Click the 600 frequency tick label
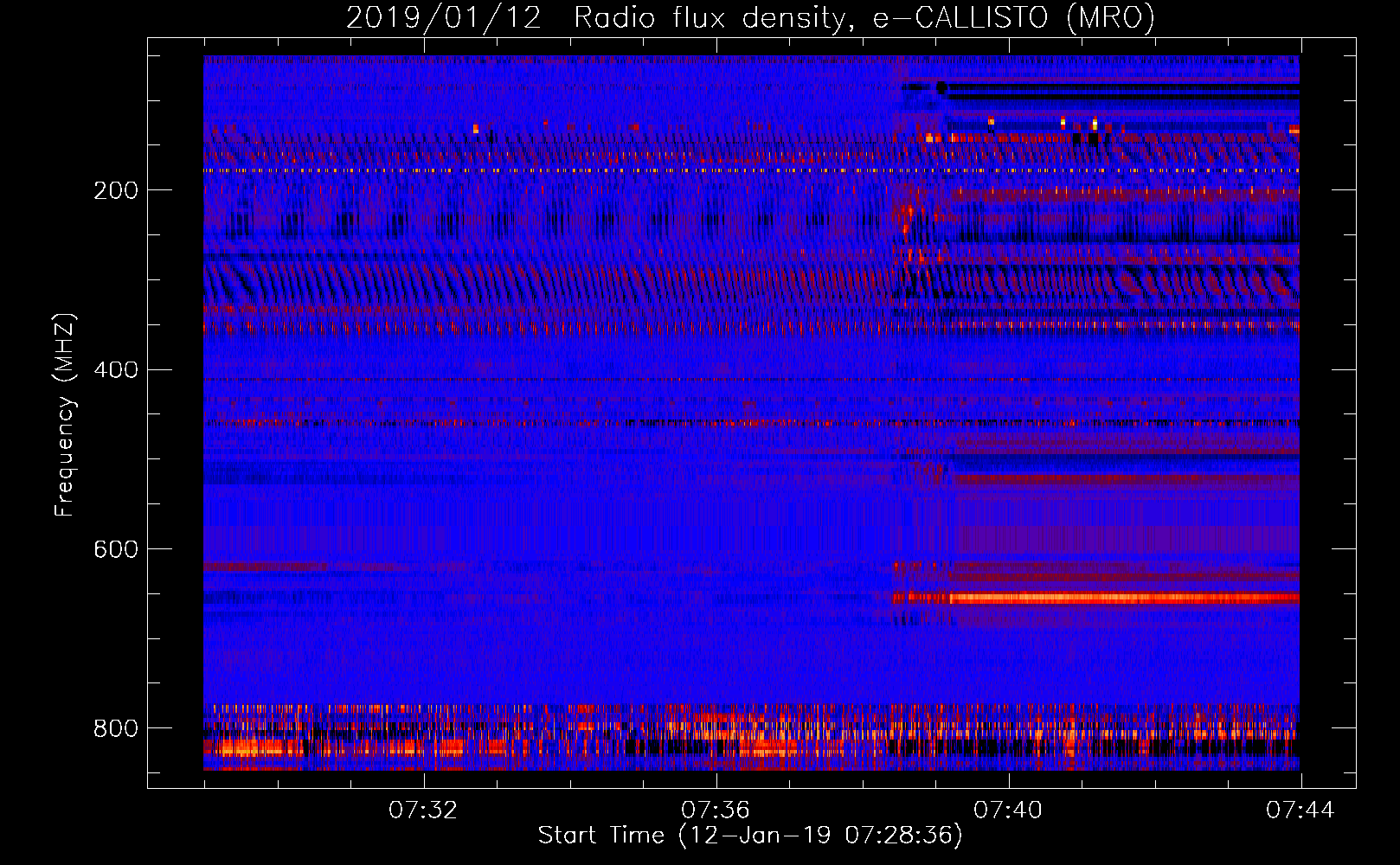The image size is (1400, 865). point(115,550)
